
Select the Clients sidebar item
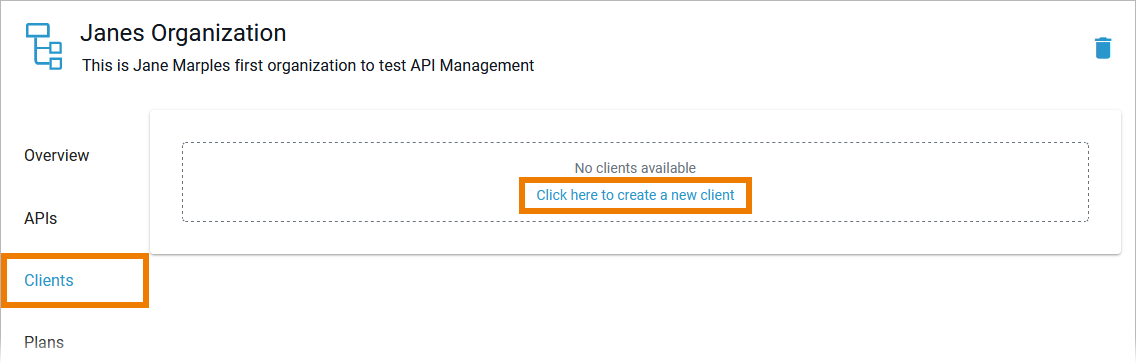[49, 281]
